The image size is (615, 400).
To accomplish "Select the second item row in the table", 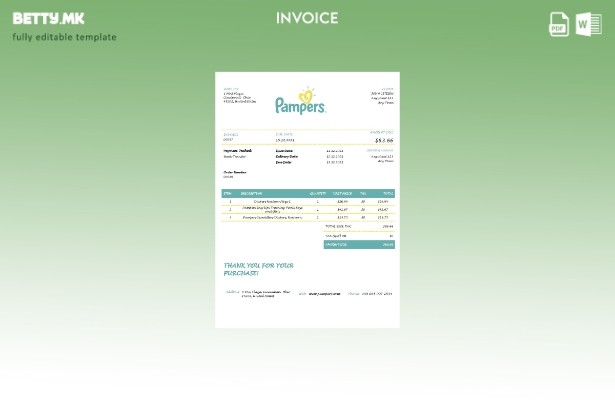I will pos(307,209).
